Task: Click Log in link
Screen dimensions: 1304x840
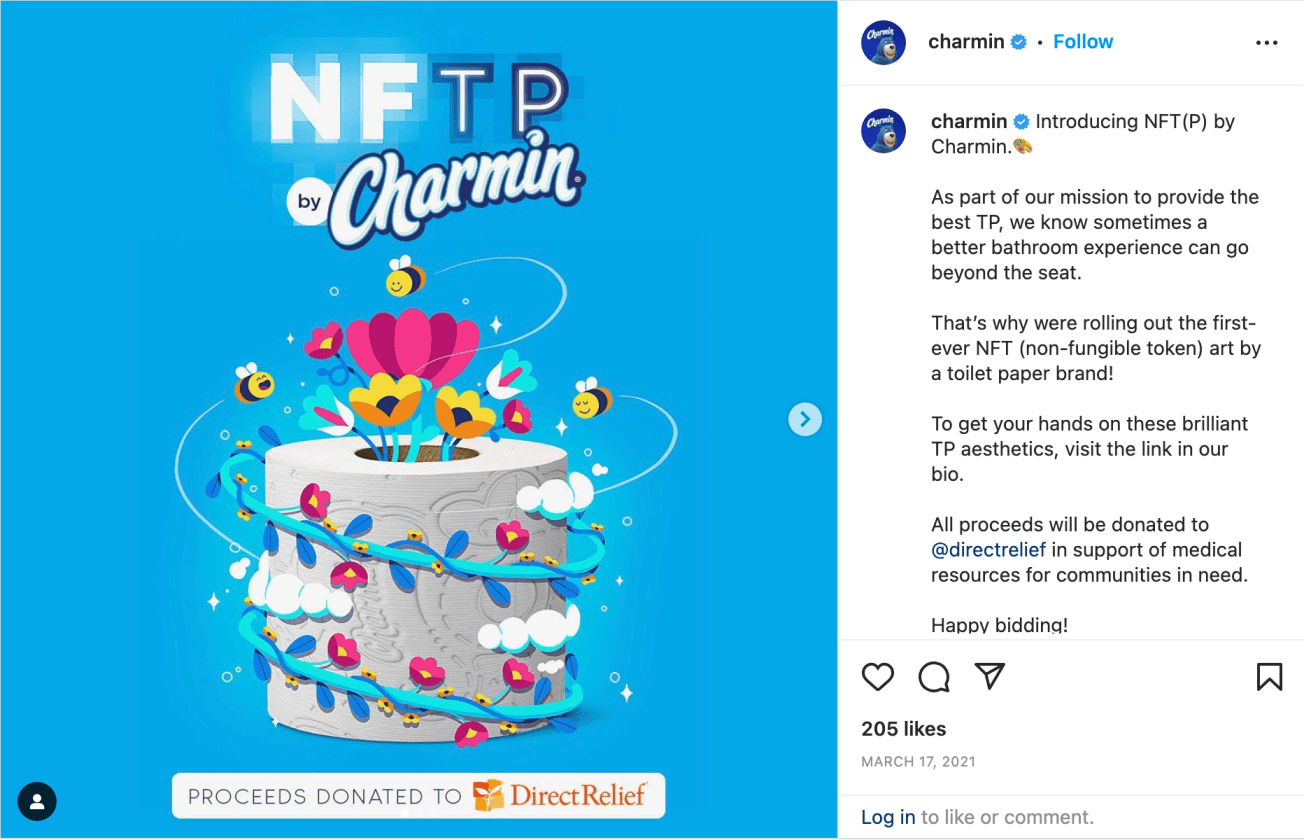Action: pyautogui.click(x=888, y=817)
